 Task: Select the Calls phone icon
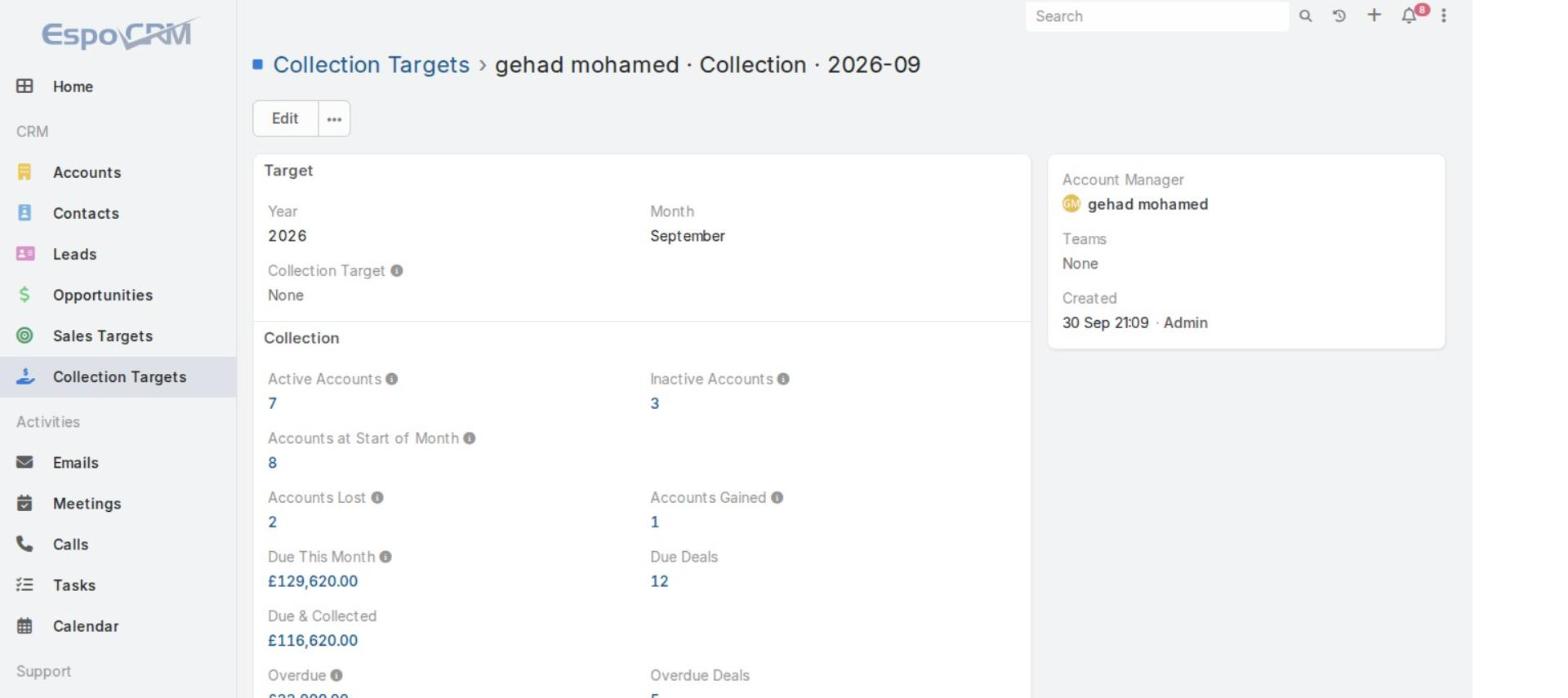pos(25,544)
